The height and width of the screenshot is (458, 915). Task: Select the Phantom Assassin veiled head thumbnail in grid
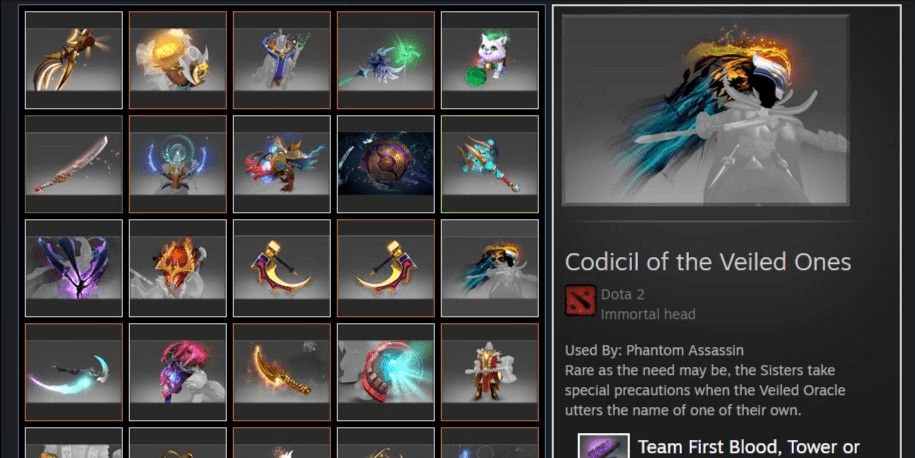pyautogui.click(x=490, y=268)
